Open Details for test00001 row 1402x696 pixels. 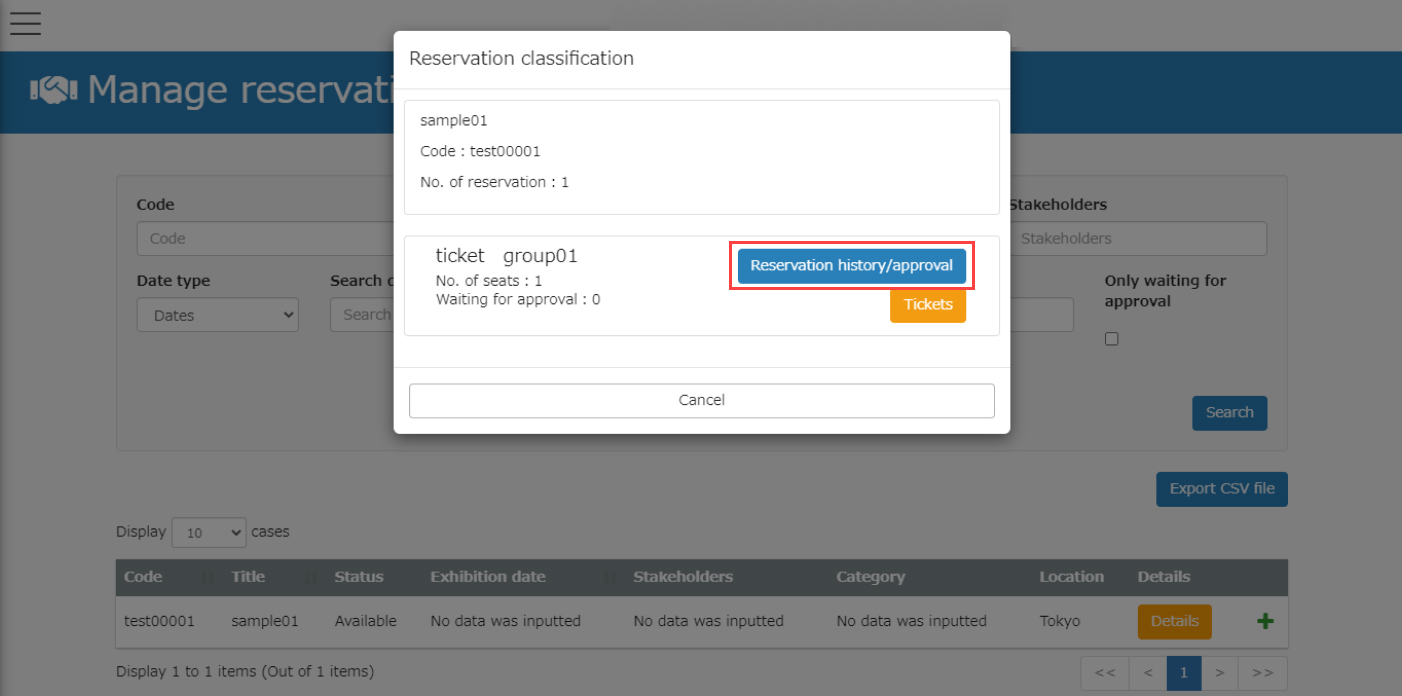click(1174, 621)
